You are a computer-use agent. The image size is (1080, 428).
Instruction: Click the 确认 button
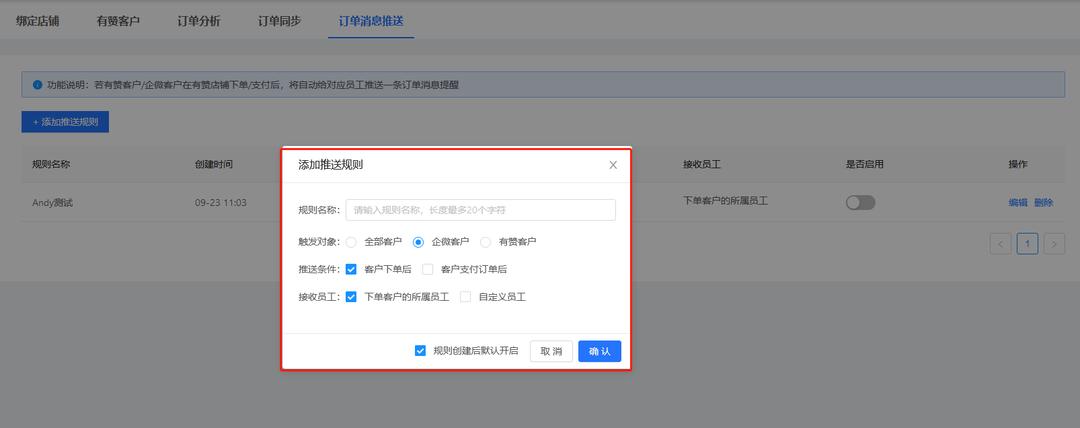(x=600, y=351)
